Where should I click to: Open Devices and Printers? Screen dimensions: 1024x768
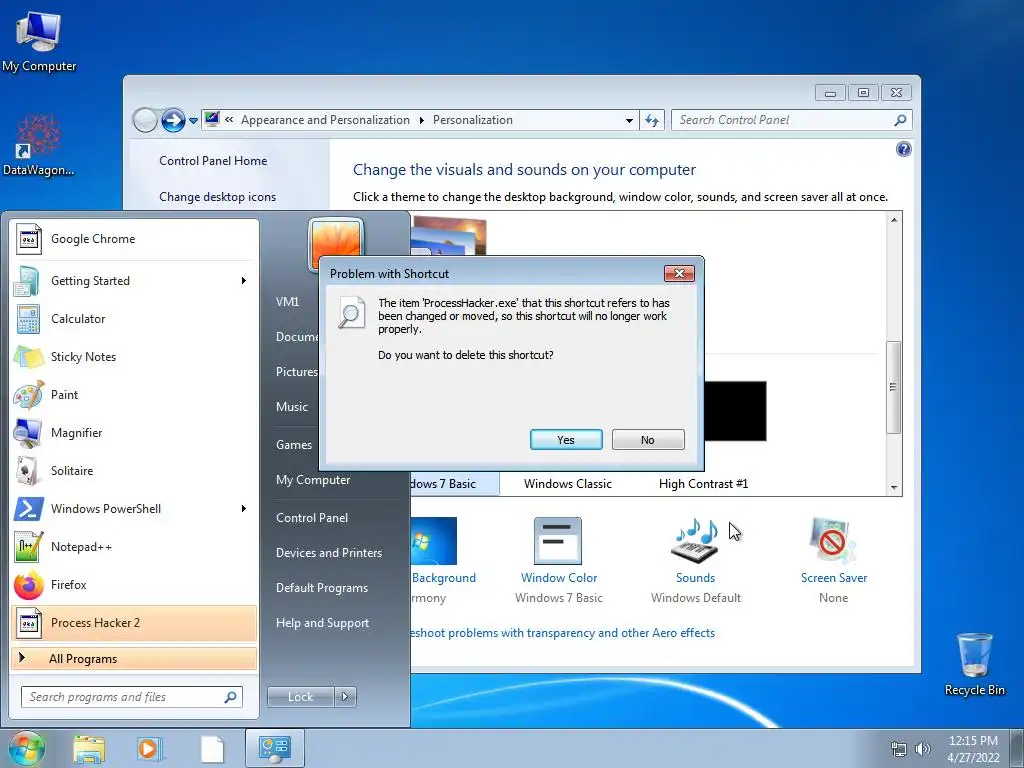(x=328, y=552)
